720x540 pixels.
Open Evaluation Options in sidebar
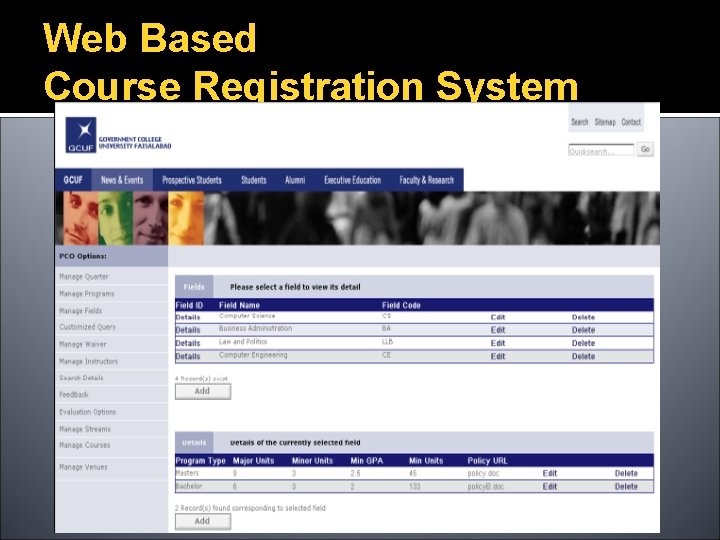(87, 412)
